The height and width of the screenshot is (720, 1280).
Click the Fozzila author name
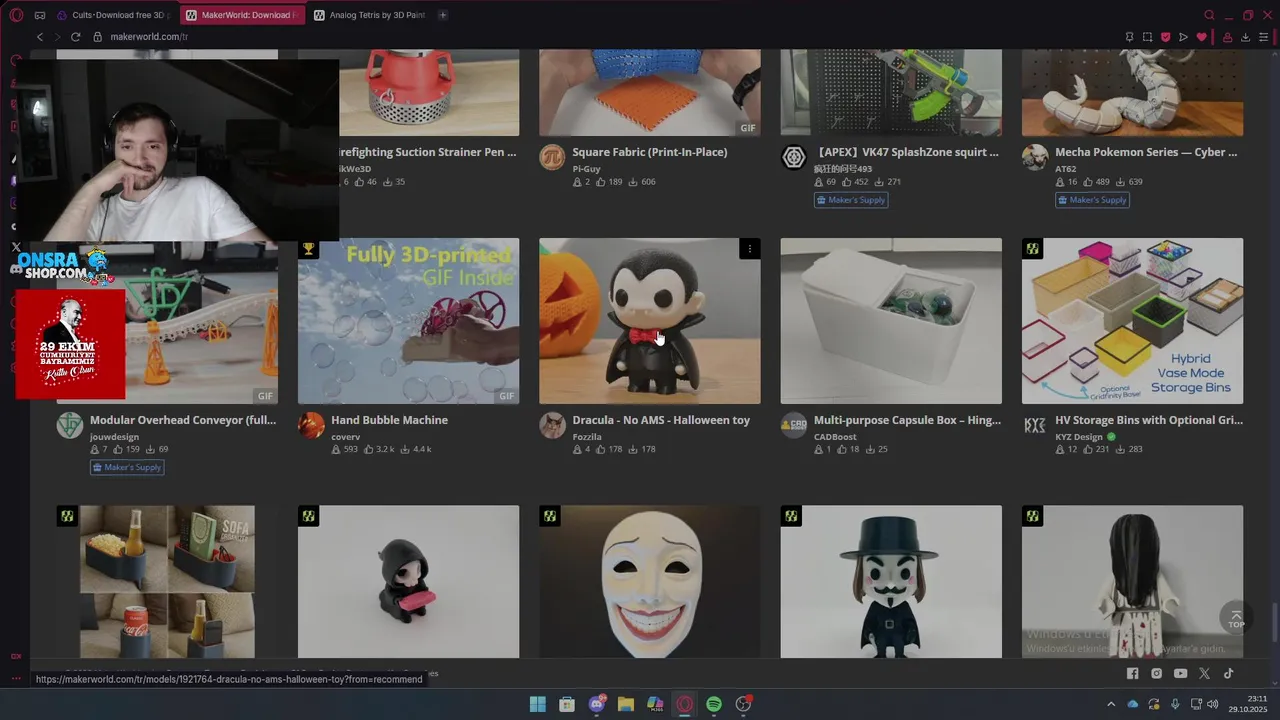click(587, 437)
